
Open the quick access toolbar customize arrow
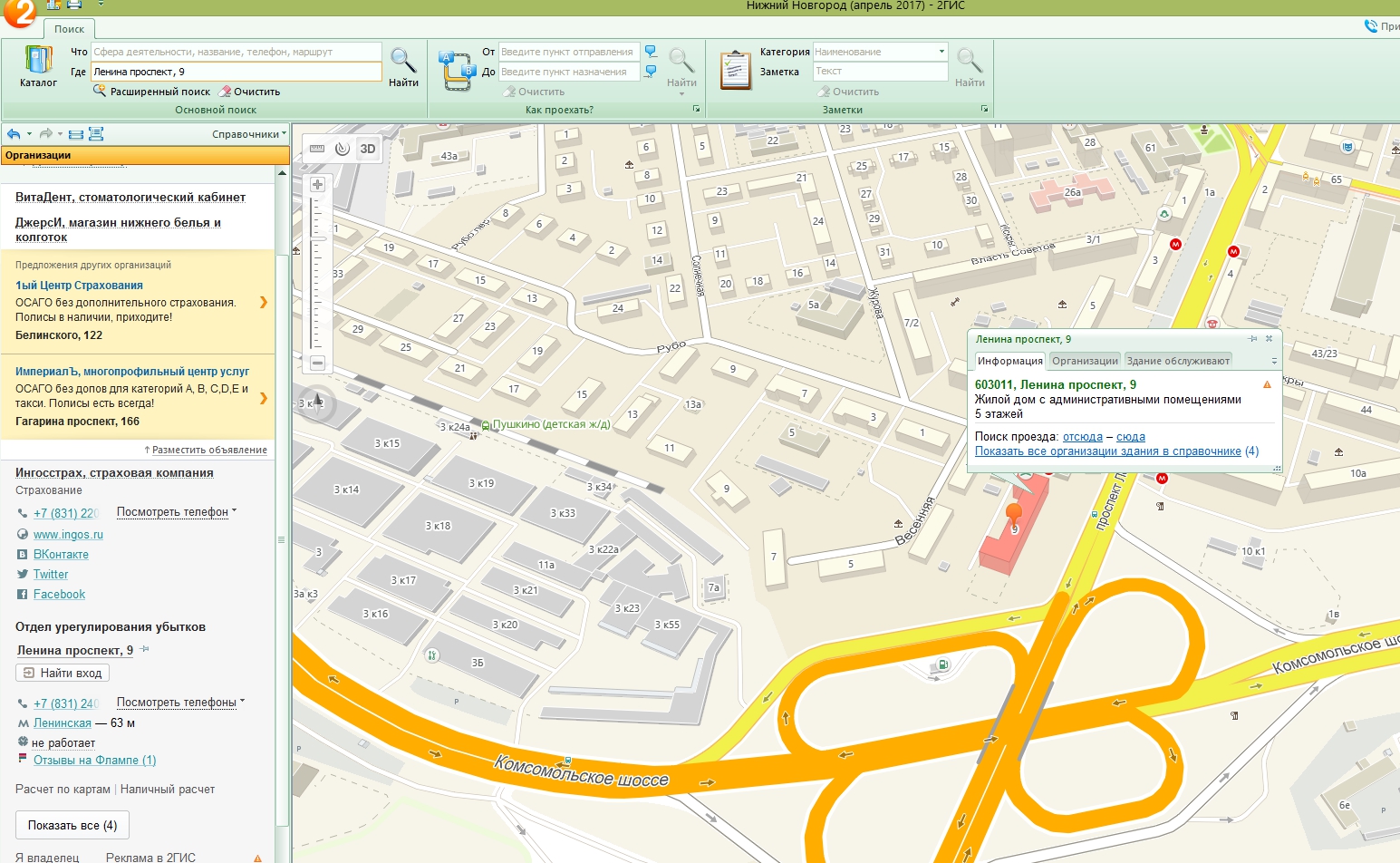101,5
